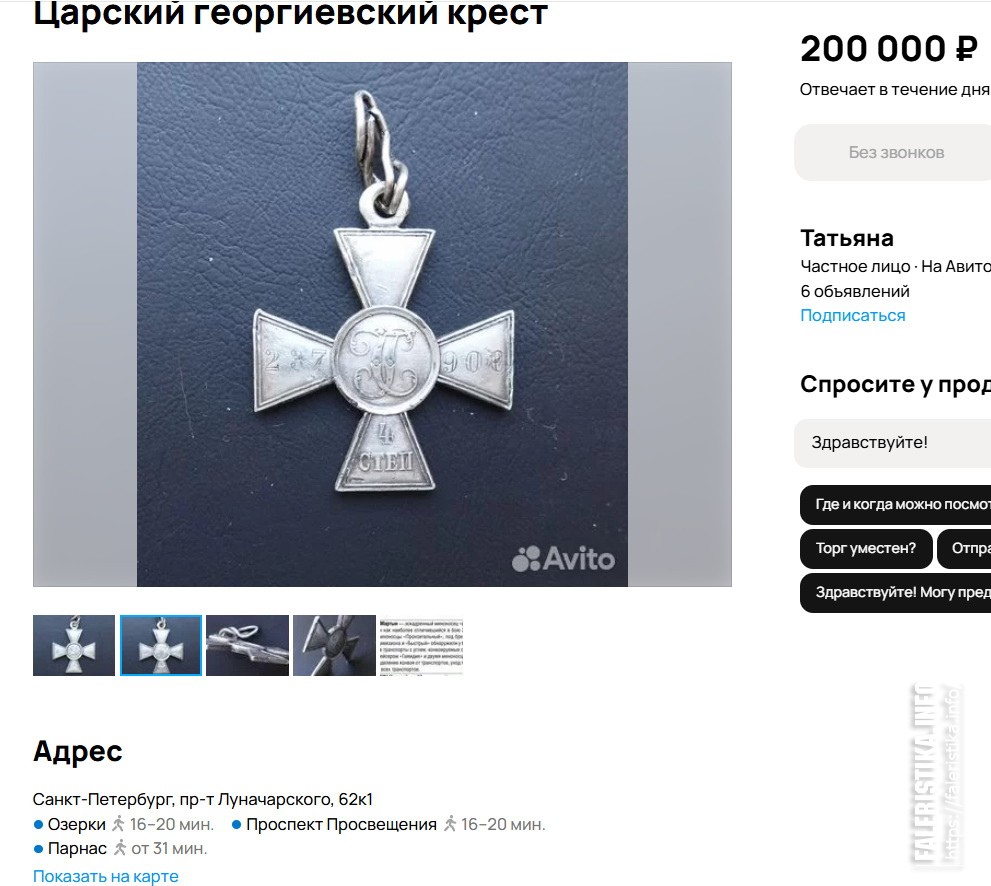
Task: Open the third thumbnail showing ring side view
Action: (247, 645)
